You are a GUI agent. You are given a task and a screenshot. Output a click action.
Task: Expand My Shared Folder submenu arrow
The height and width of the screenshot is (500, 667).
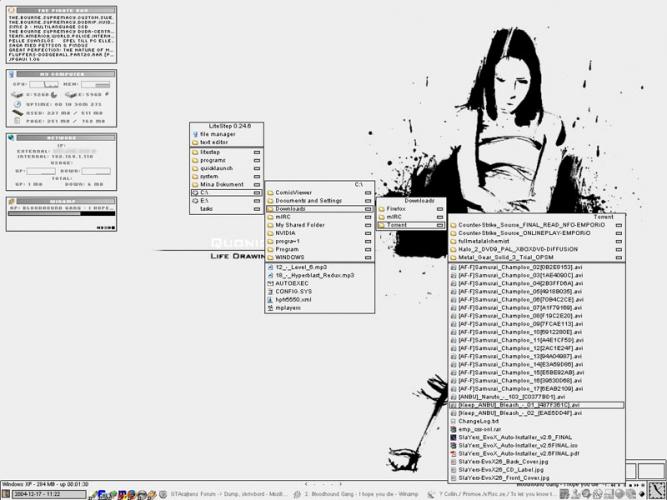368,225
